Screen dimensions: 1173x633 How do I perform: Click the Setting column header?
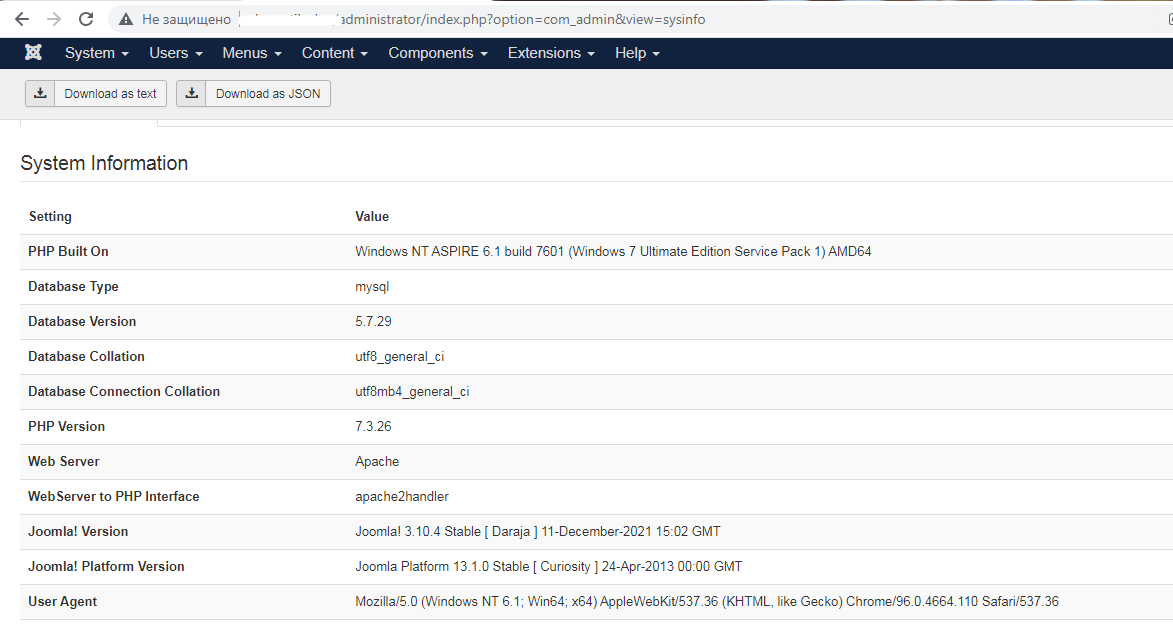[50, 216]
